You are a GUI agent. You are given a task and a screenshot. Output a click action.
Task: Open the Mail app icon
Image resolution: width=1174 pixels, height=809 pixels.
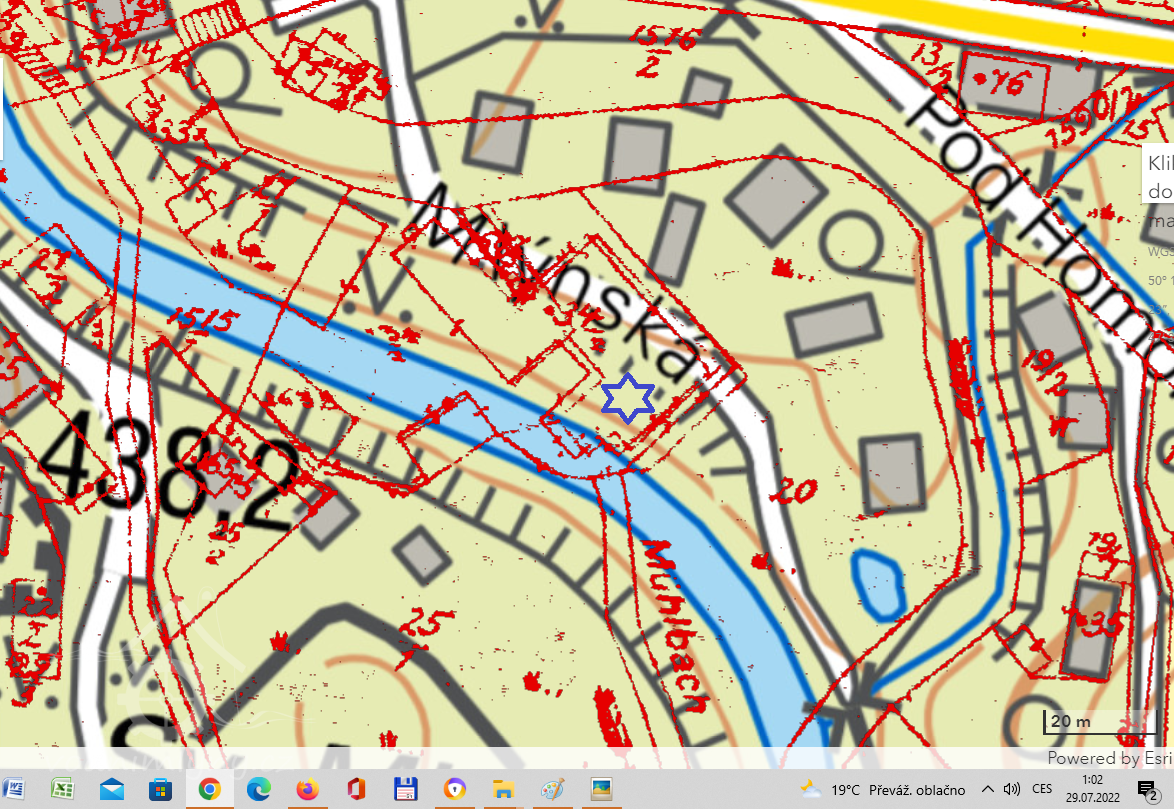tap(112, 789)
